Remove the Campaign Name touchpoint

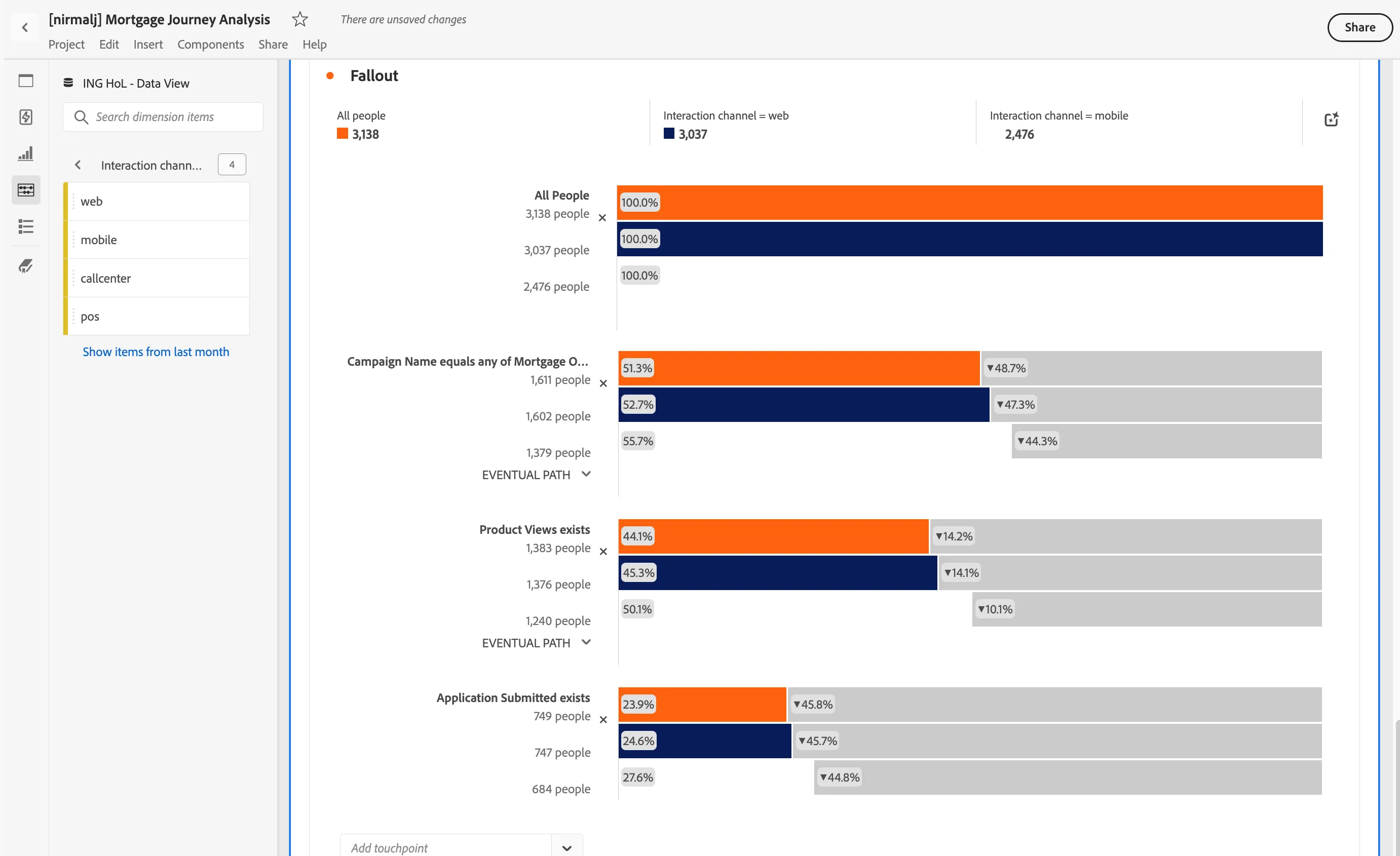point(603,383)
